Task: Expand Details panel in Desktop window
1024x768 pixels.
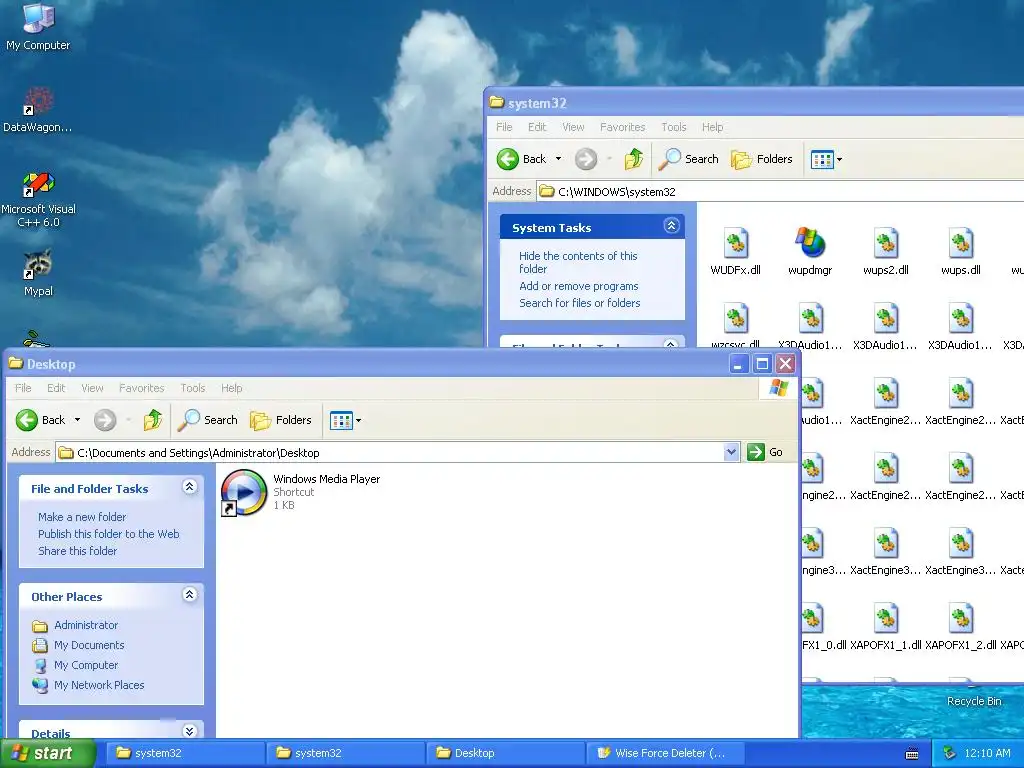Action: coord(189,731)
